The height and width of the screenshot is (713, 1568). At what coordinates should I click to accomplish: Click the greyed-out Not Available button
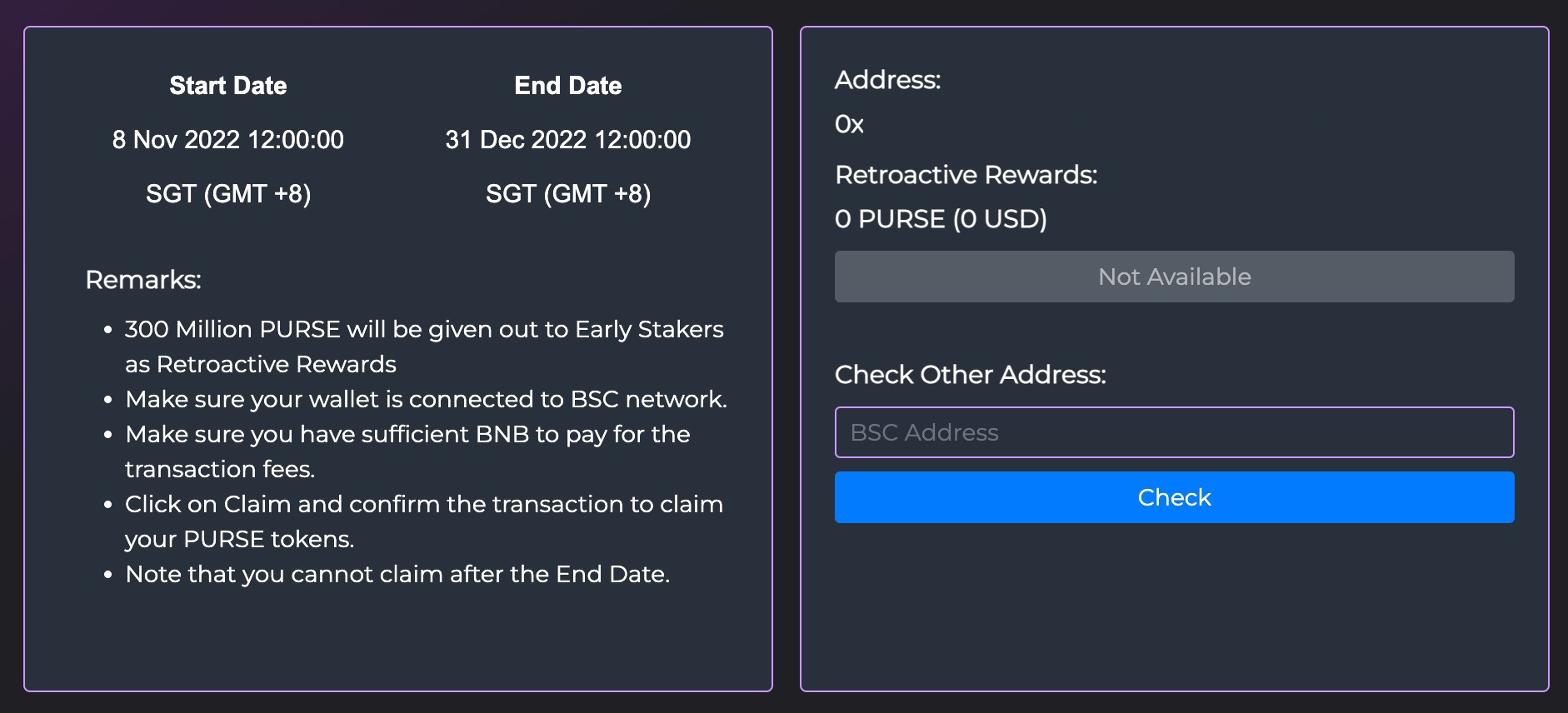click(x=1174, y=277)
